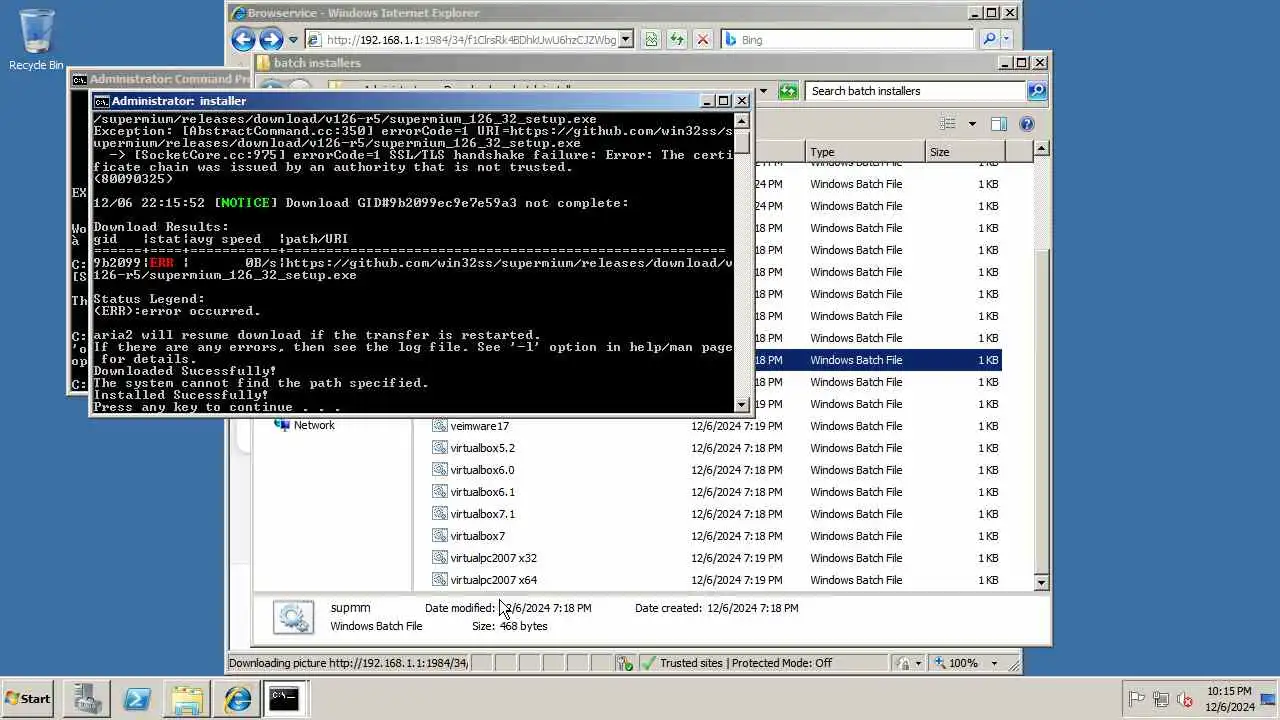Select the virtualbox7.1 batch file
The width and height of the screenshot is (1280, 720).
click(x=482, y=514)
